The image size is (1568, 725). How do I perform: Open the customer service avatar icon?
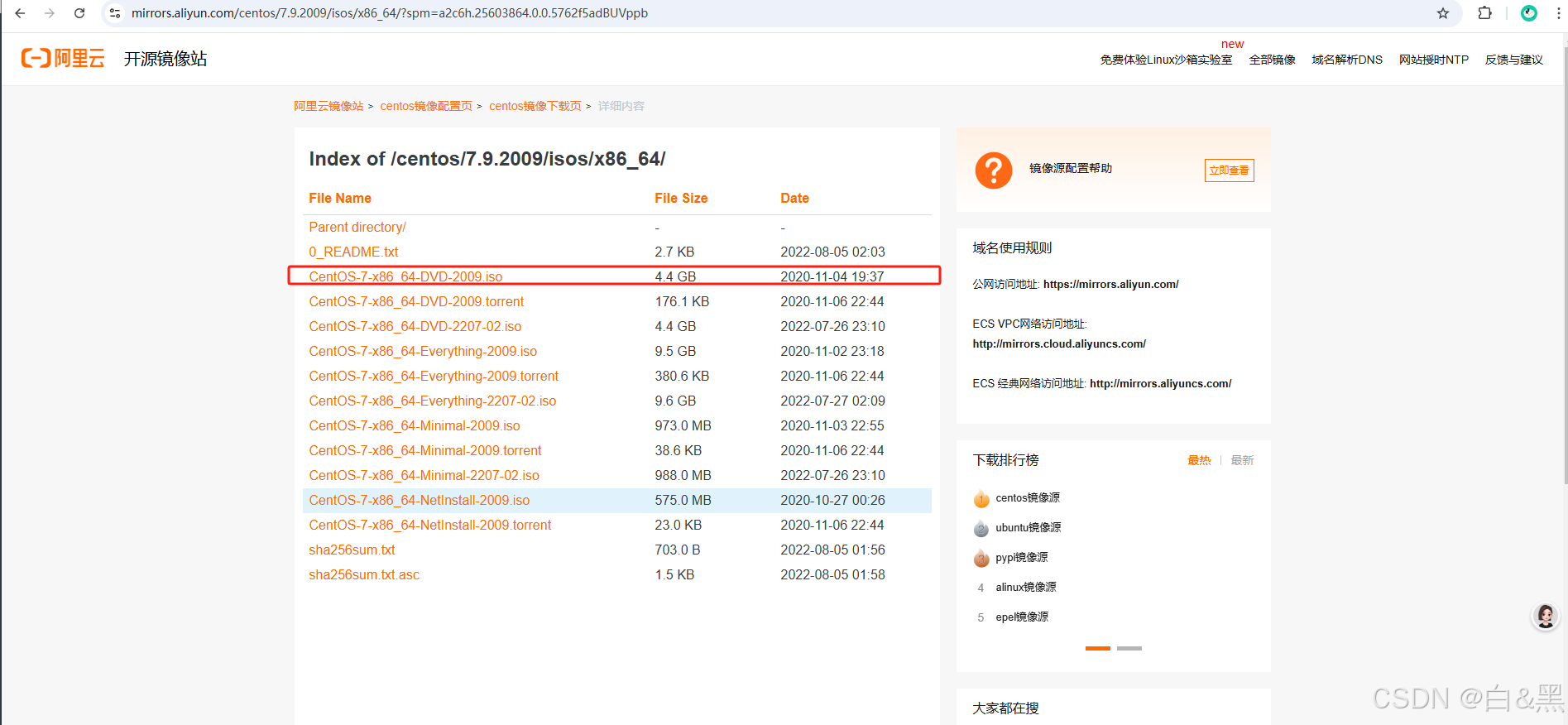click(1545, 617)
